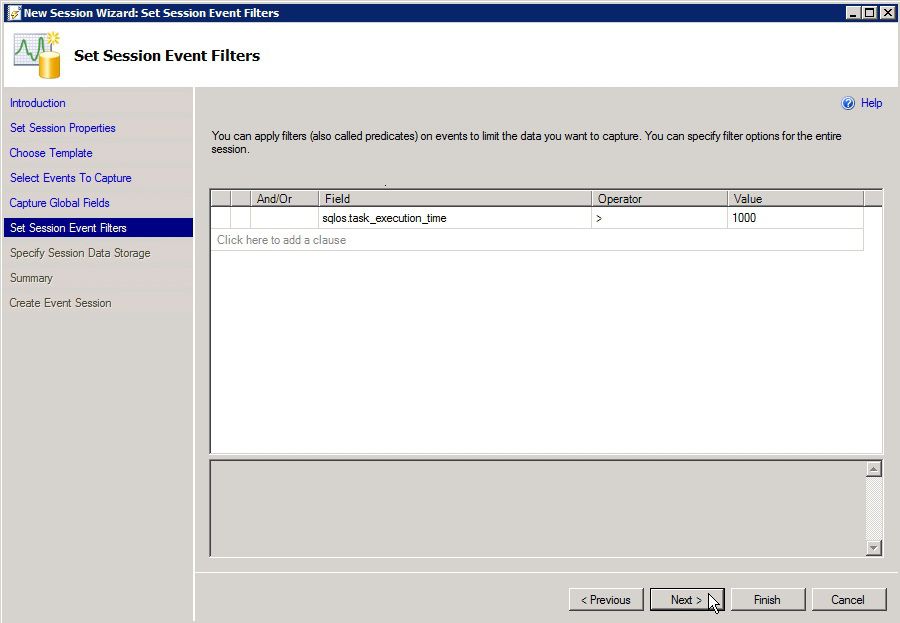This screenshot has width=900, height=623.
Task: Click the Field column header
Action: [455, 199]
